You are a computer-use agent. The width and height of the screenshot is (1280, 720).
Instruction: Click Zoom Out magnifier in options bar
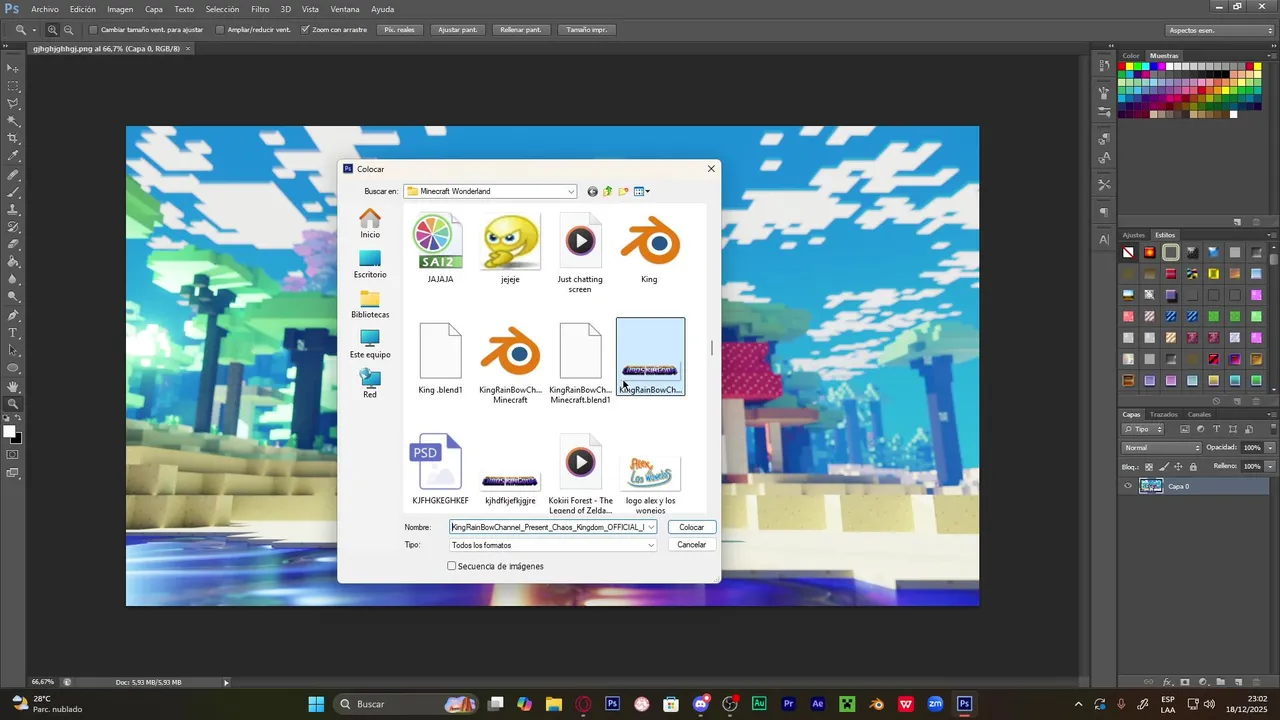click(68, 30)
